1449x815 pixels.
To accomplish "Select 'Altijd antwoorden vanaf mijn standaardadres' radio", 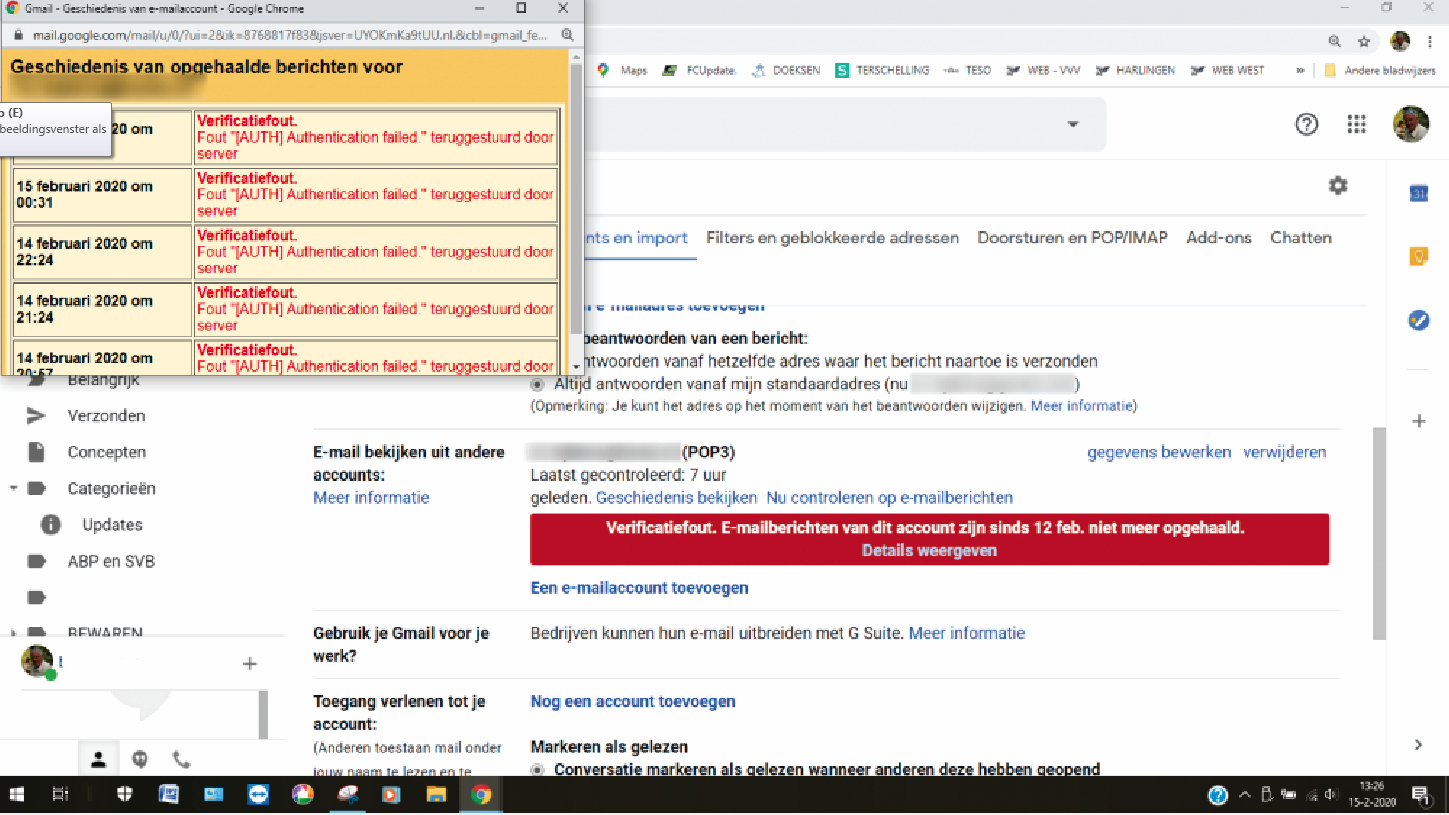I will tap(538, 384).
